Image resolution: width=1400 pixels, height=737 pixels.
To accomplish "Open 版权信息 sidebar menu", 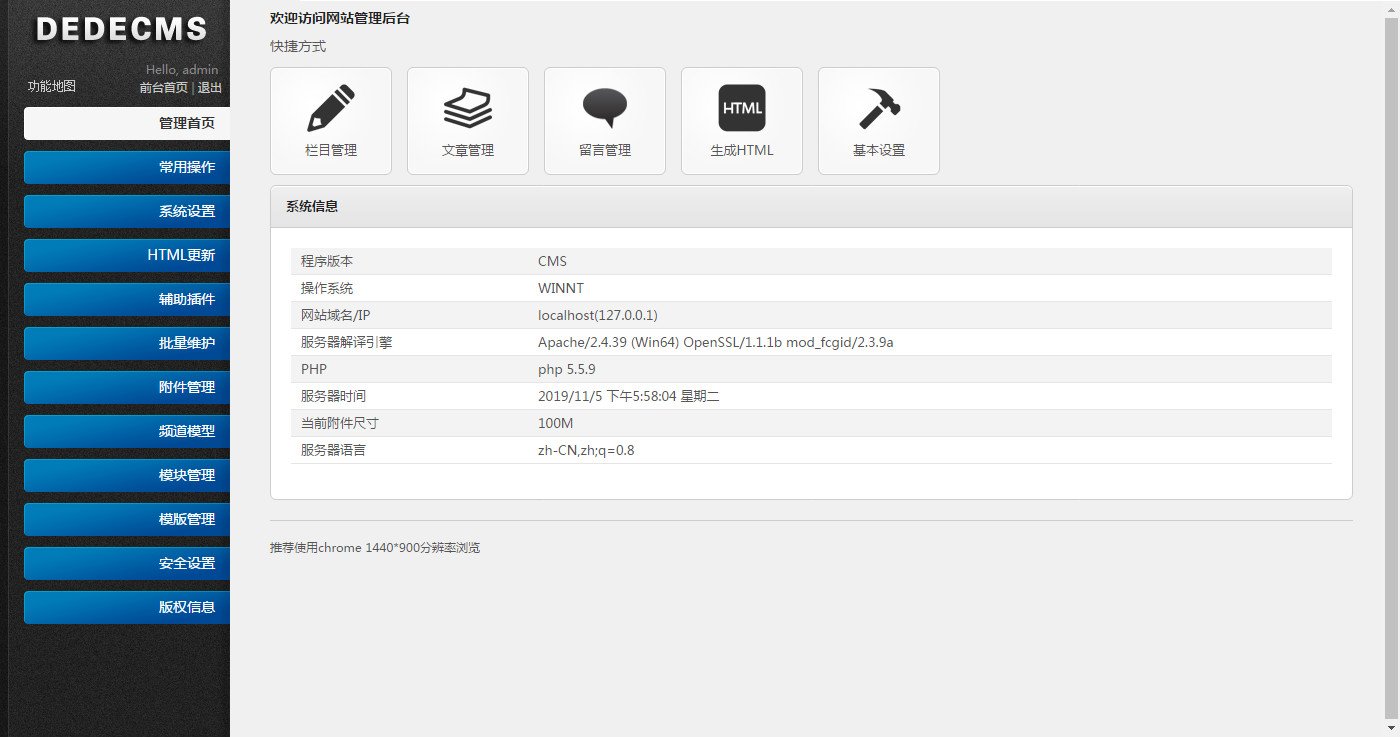I will 127,608.
